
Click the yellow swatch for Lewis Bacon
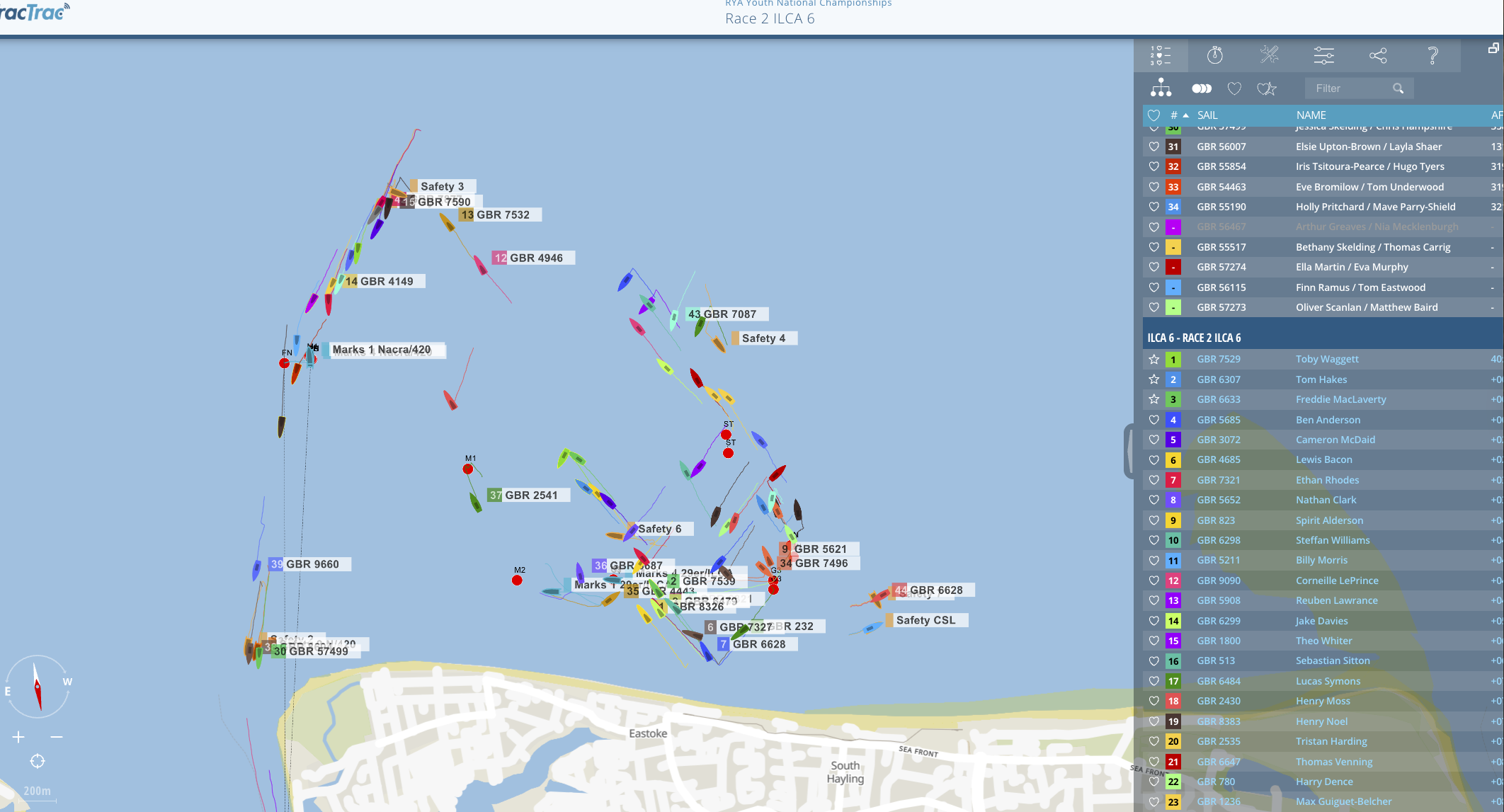1173,460
